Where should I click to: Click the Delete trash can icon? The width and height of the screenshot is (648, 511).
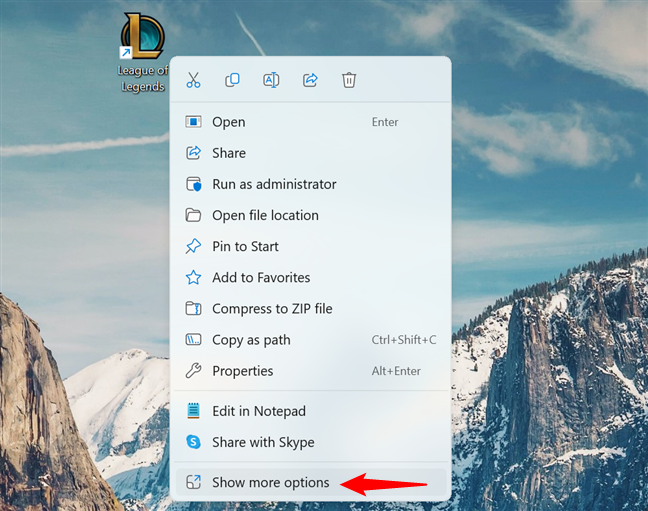tap(349, 80)
